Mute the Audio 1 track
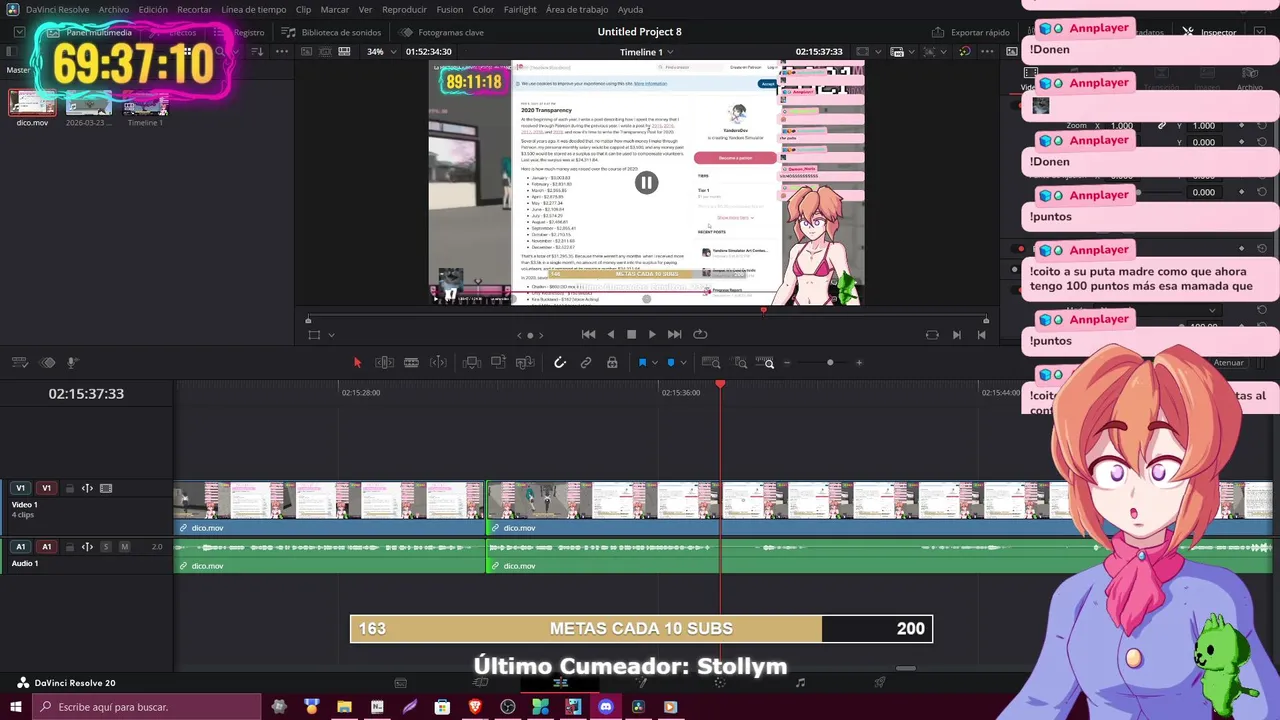This screenshot has width=1280, height=720. click(x=125, y=547)
